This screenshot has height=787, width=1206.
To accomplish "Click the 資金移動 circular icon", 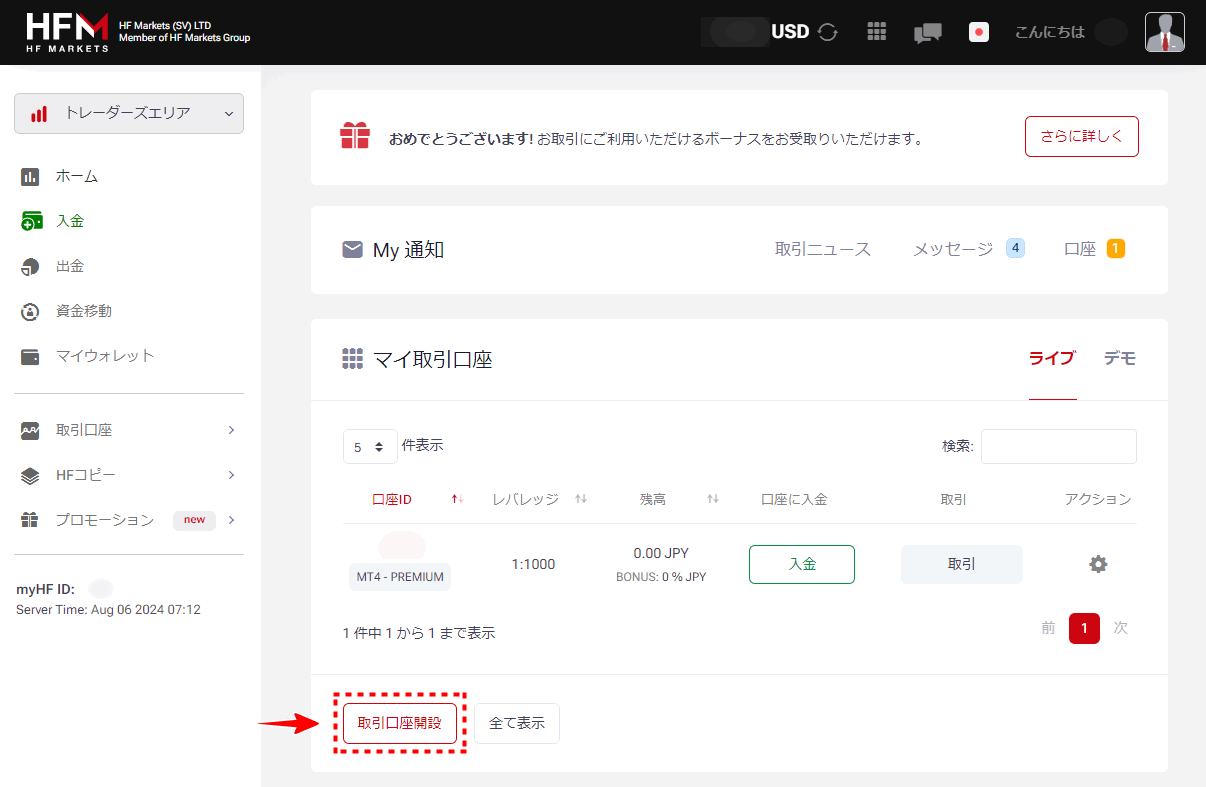I will click(30, 312).
